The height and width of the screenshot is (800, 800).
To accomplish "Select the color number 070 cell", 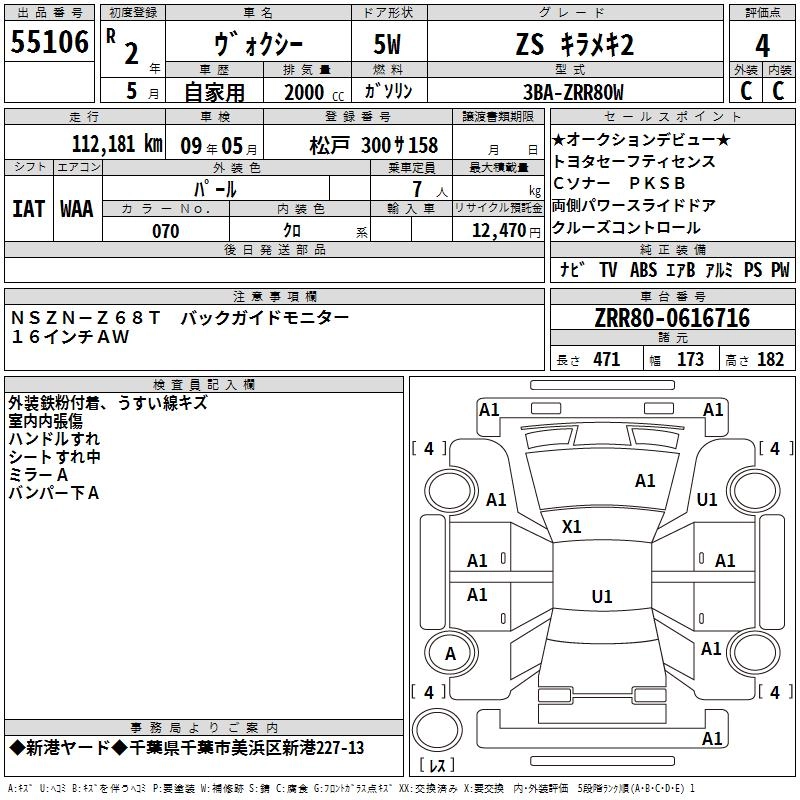I will pos(166,230).
